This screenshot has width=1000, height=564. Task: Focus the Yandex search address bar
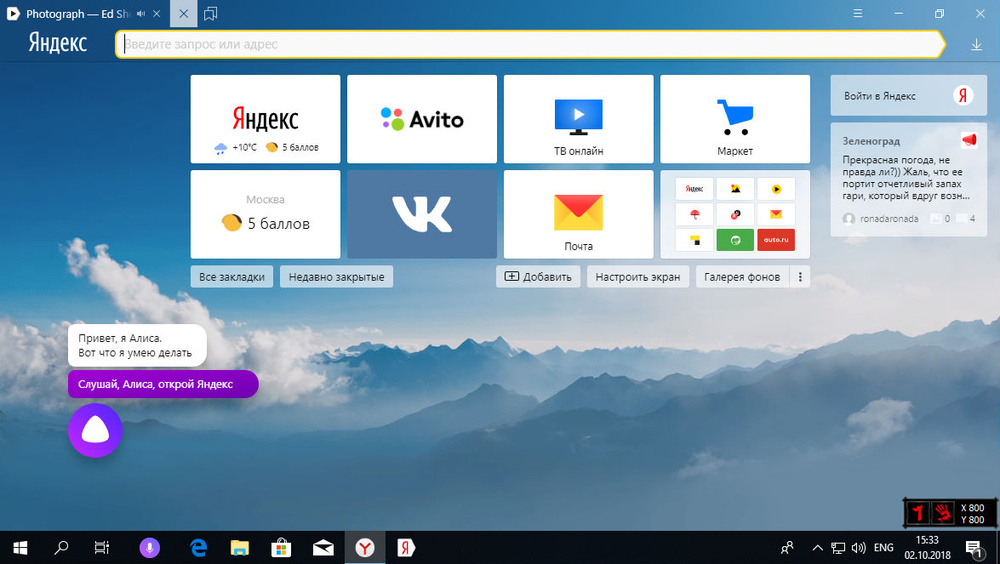tap(529, 45)
